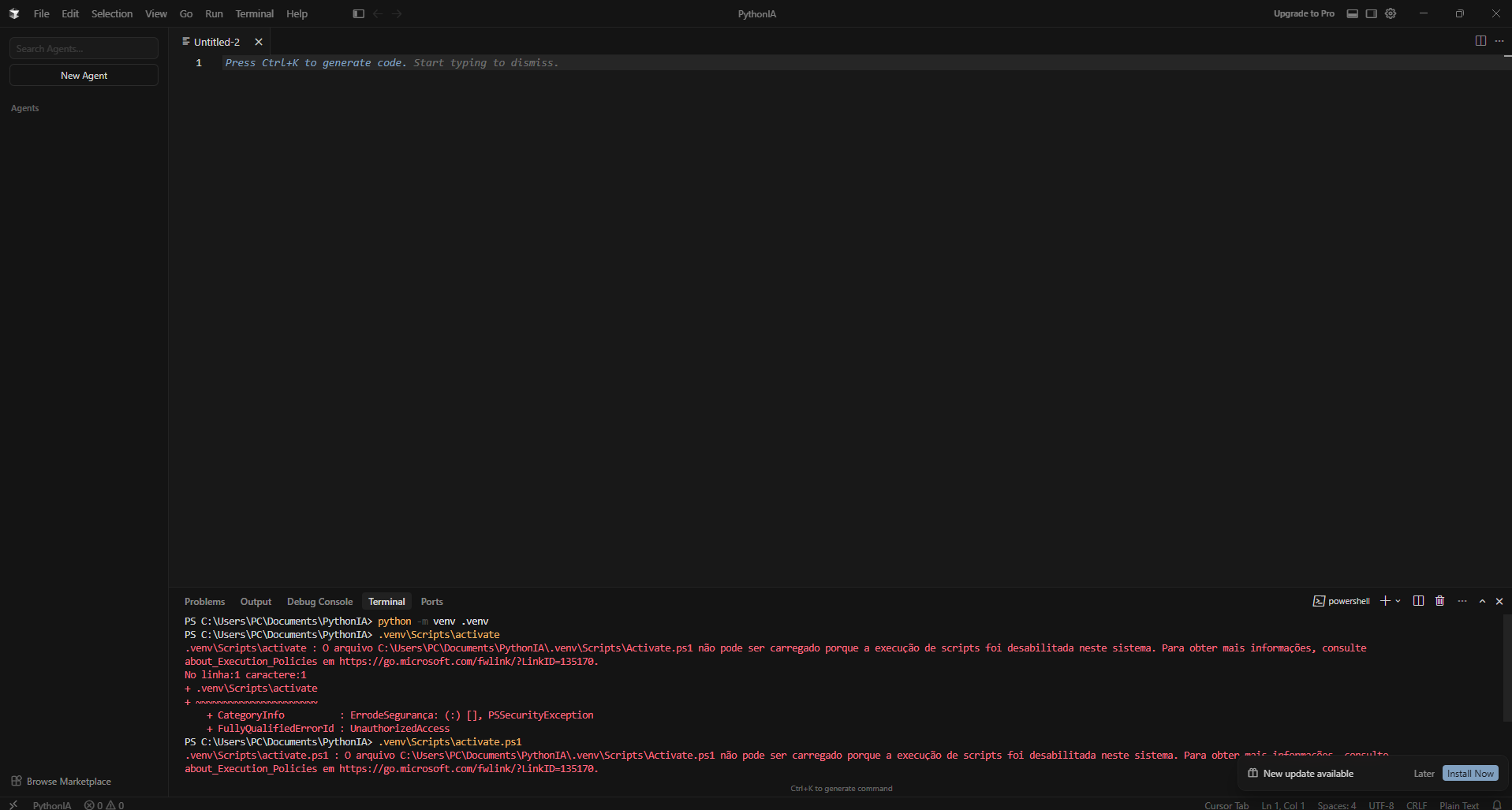1512x810 pixels.
Task: Open the terminal panel's more actions menu
Action: pos(1462,601)
